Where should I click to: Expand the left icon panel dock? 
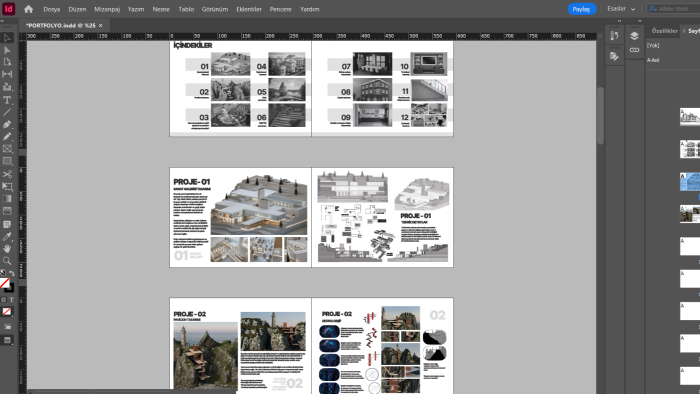pyautogui.click(x=619, y=21)
